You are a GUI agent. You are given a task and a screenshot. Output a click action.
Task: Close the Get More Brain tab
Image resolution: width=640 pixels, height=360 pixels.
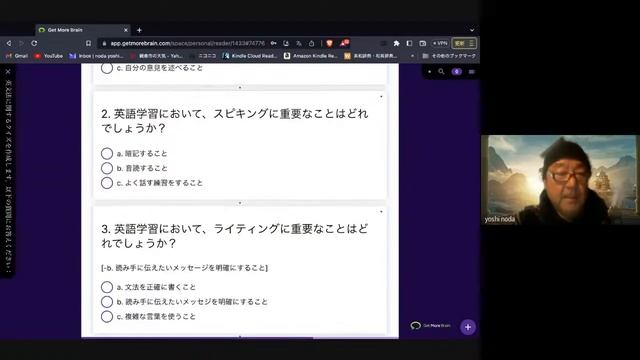126,30
